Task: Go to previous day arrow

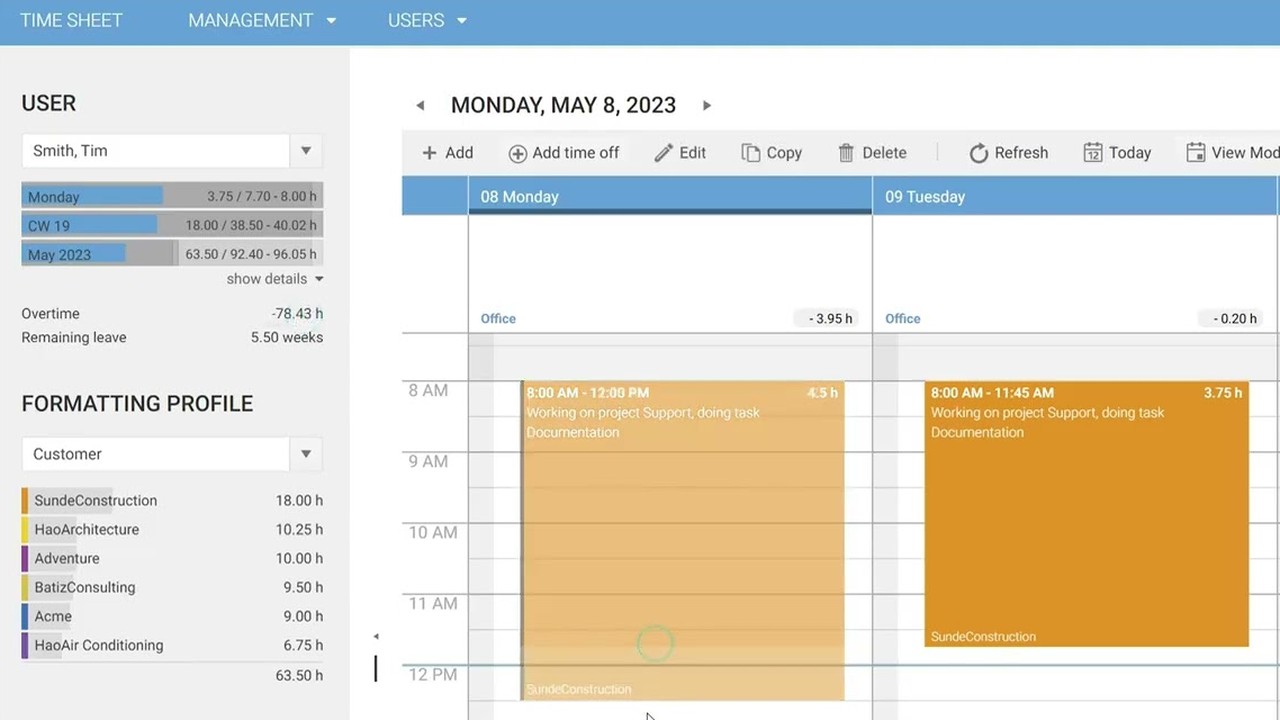Action: (x=420, y=105)
